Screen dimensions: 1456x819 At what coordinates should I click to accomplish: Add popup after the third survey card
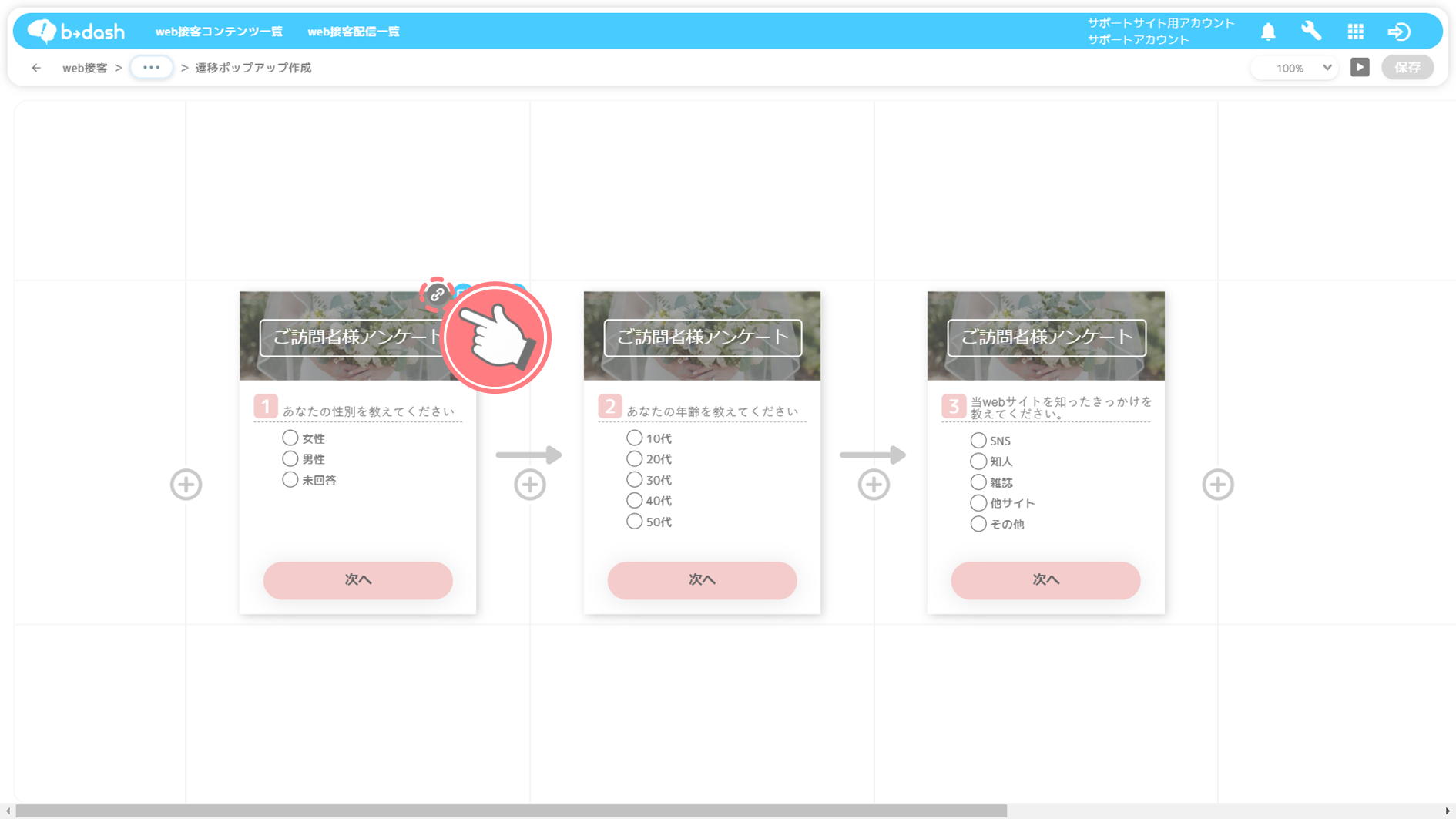coord(1218,485)
